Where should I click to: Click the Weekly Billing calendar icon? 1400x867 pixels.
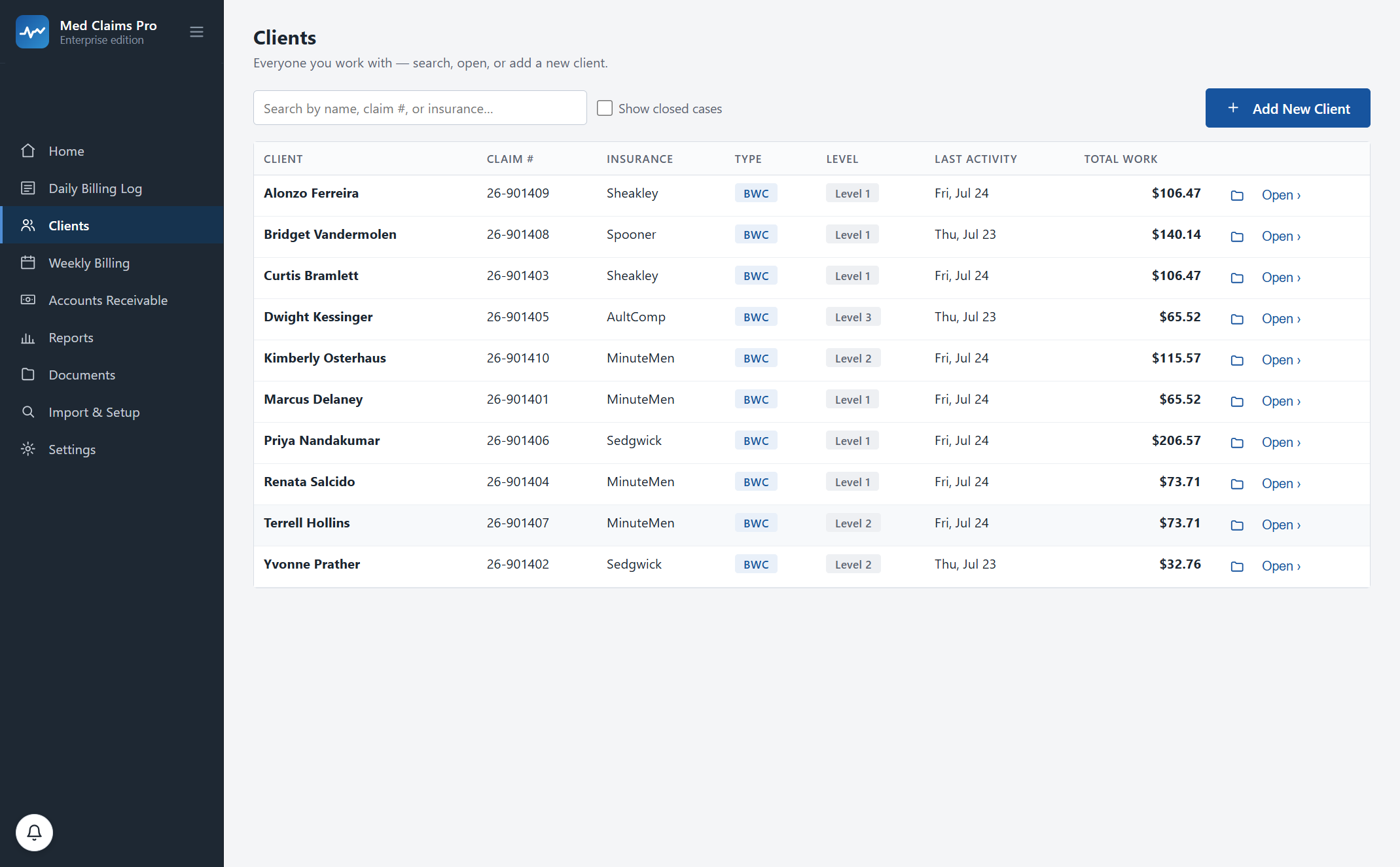tap(27, 263)
